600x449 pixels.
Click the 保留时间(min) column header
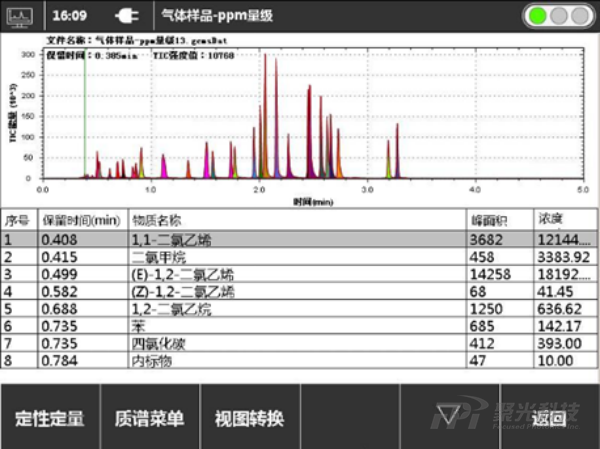[81, 220]
